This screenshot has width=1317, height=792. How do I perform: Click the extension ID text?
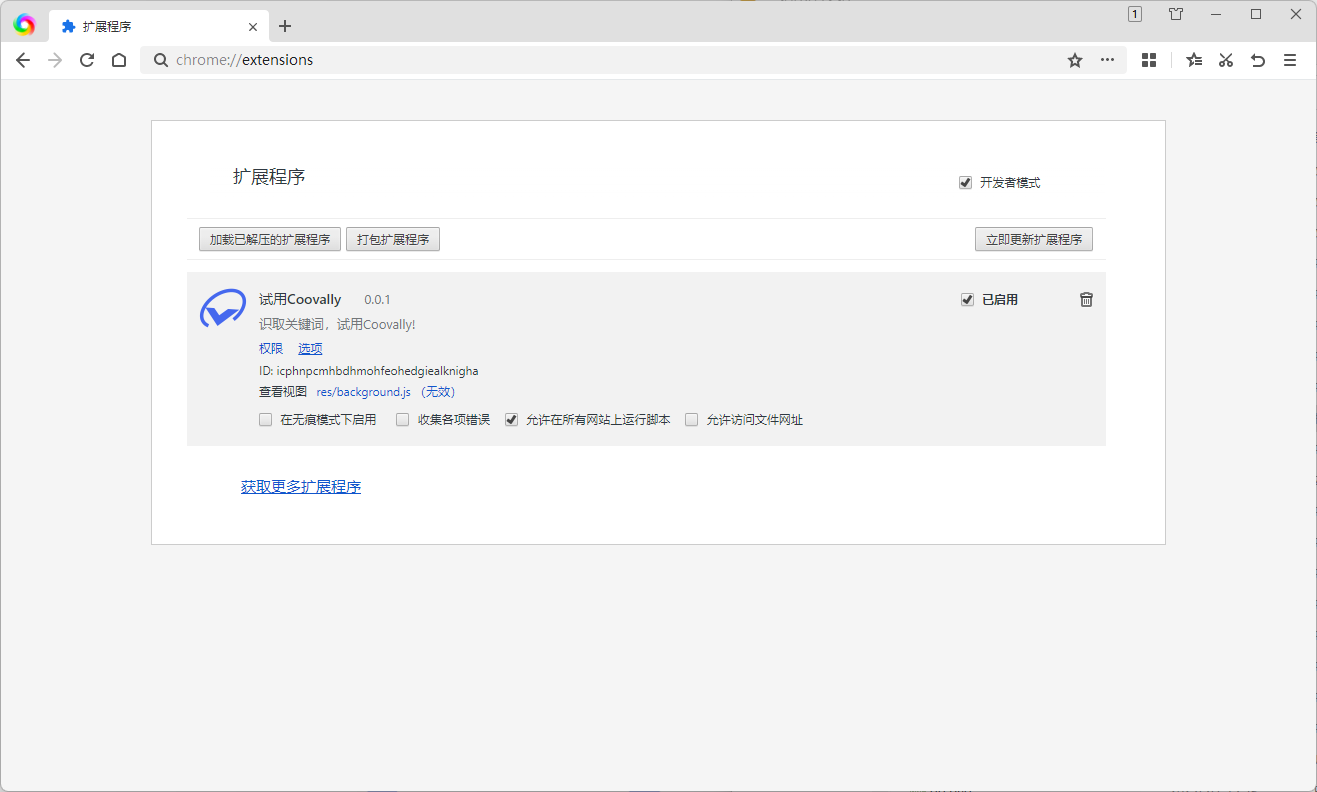click(x=368, y=371)
